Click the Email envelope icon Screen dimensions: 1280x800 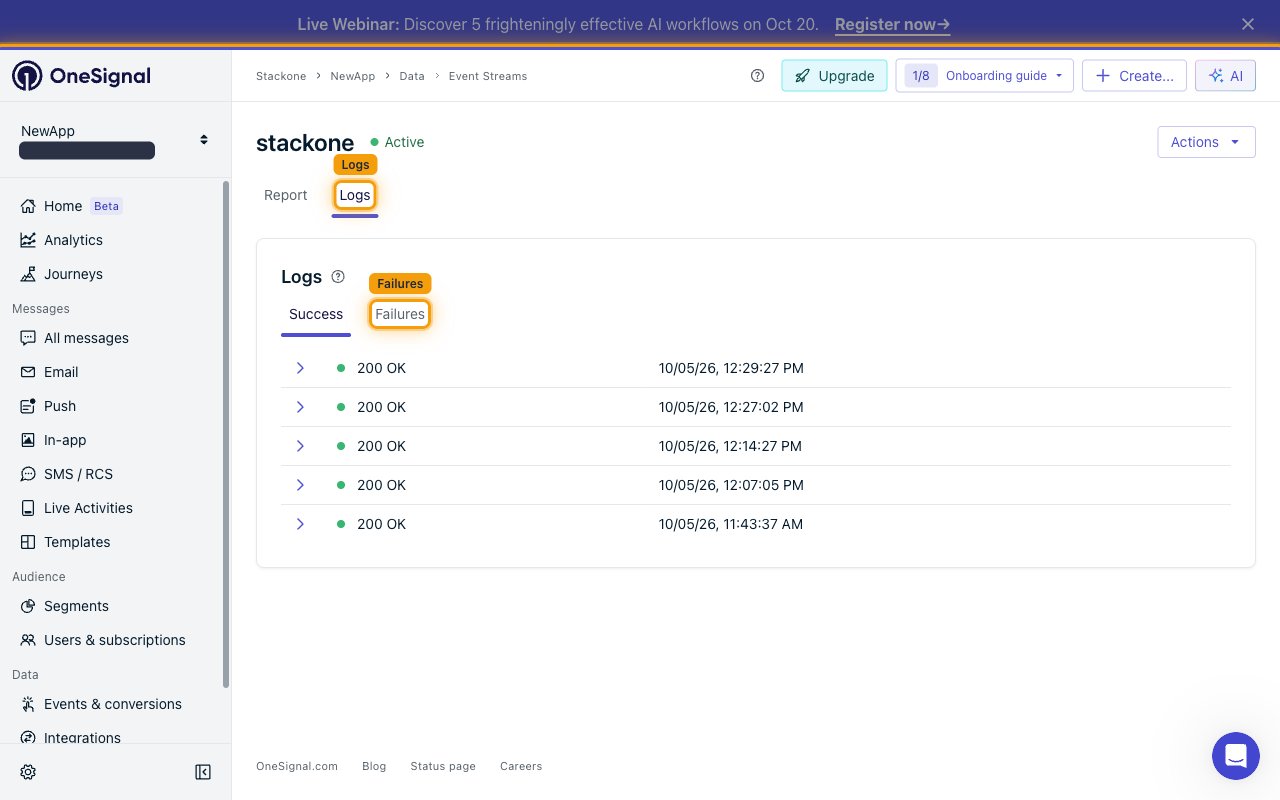[28, 372]
